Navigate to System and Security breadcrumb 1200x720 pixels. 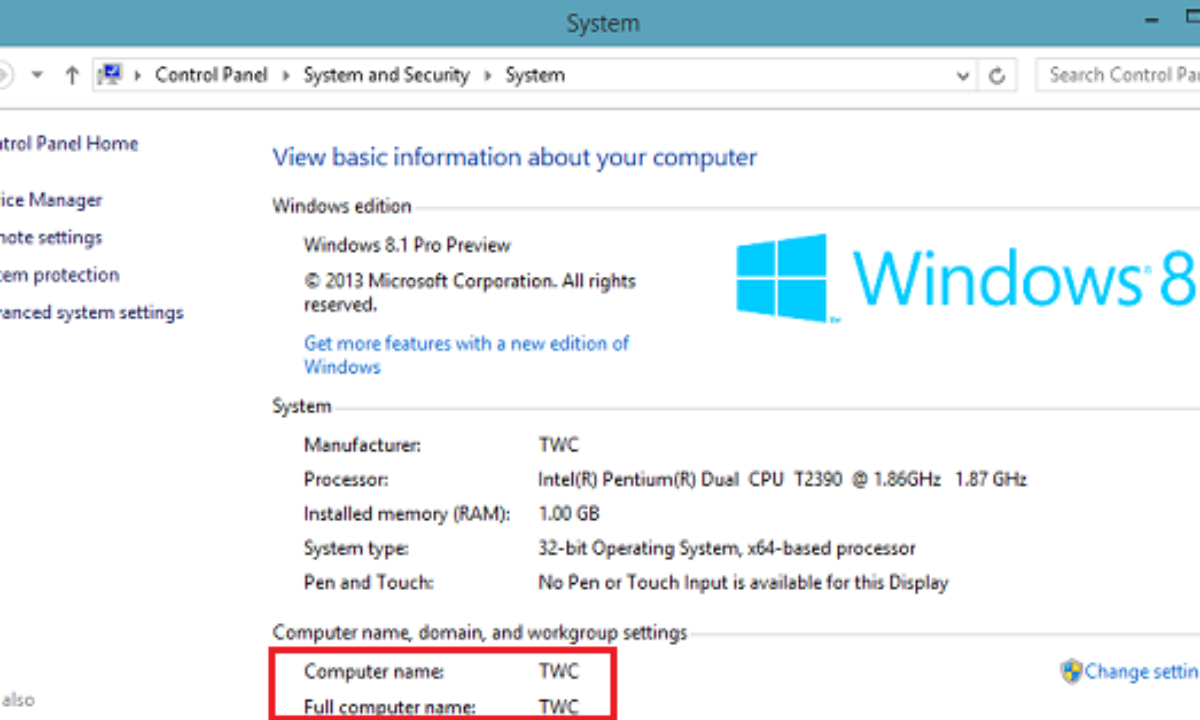386,75
